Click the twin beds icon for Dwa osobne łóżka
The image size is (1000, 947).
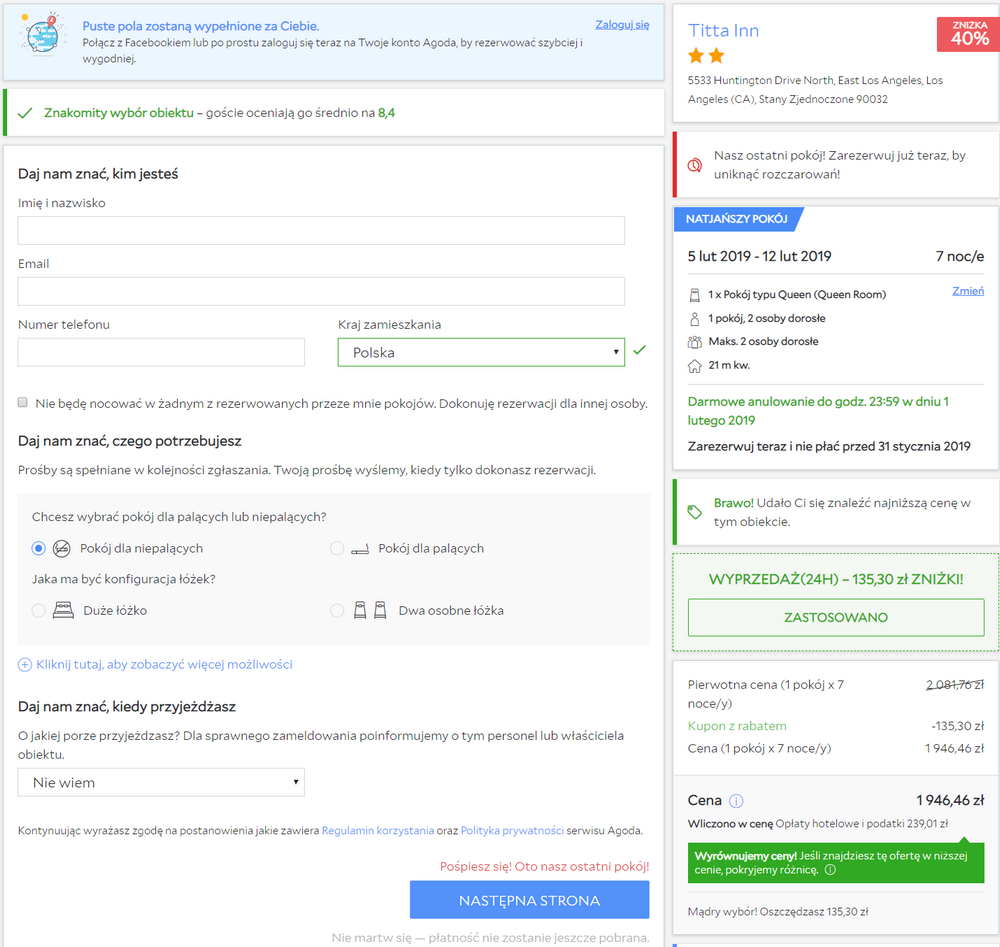[x=371, y=610]
